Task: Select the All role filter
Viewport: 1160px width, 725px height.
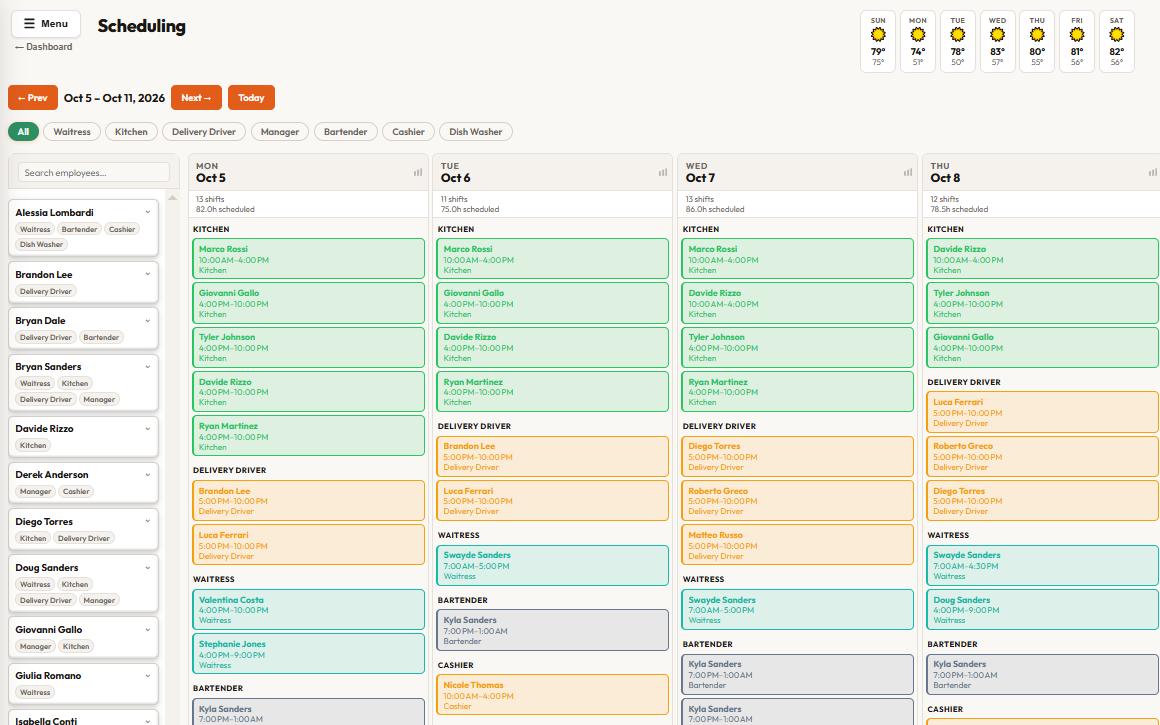Action: 23,132
